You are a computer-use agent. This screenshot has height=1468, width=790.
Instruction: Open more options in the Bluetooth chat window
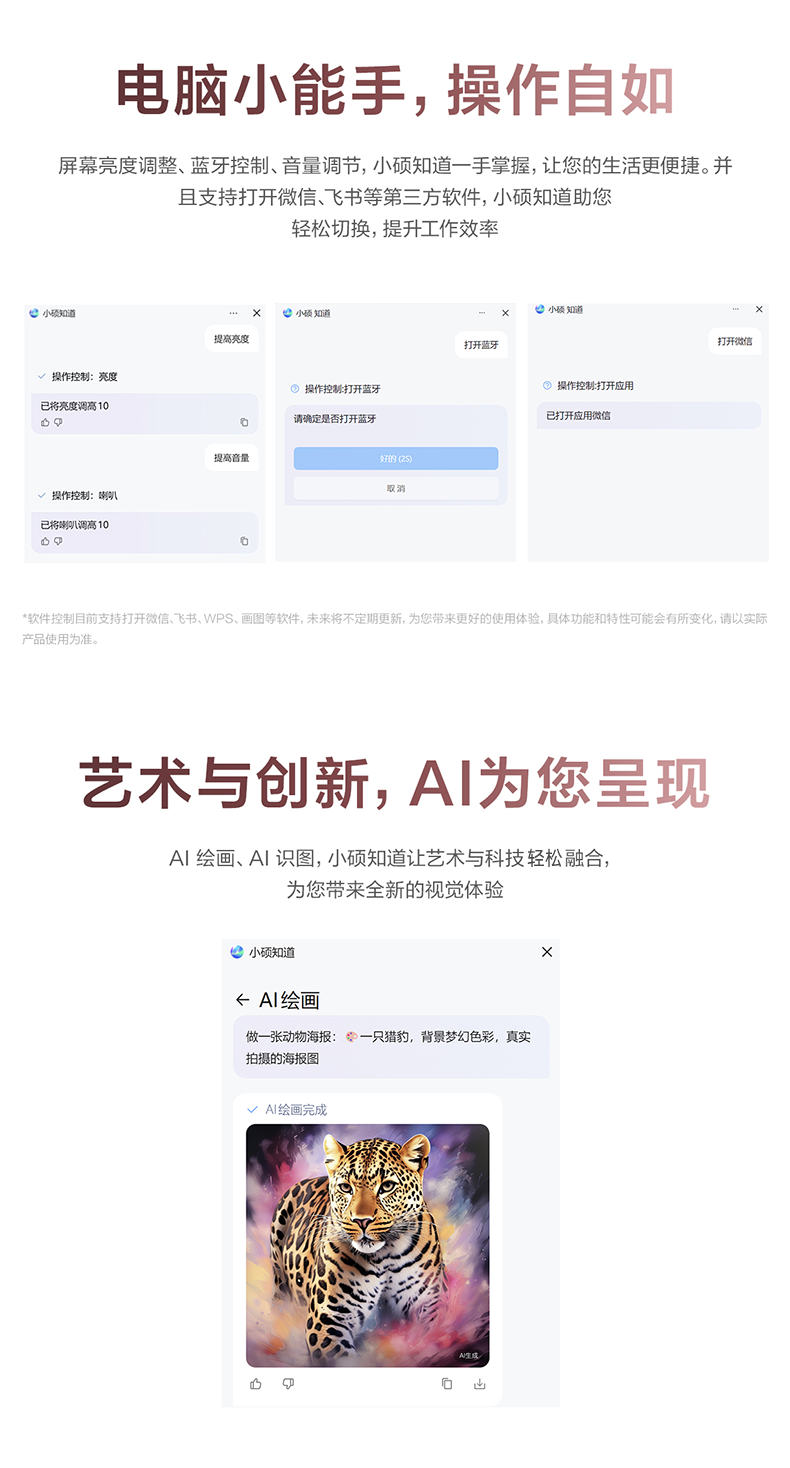click(x=482, y=313)
